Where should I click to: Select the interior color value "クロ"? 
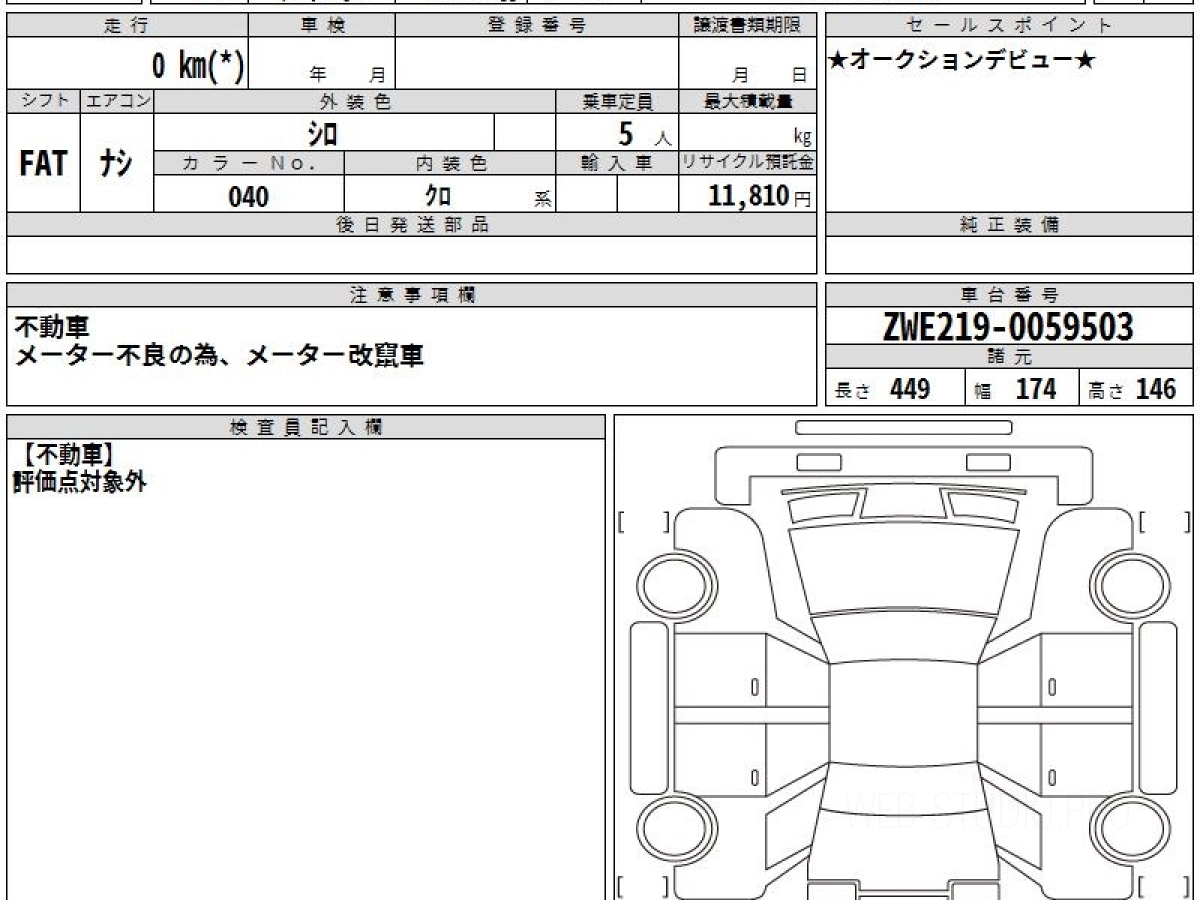[x=437, y=196]
